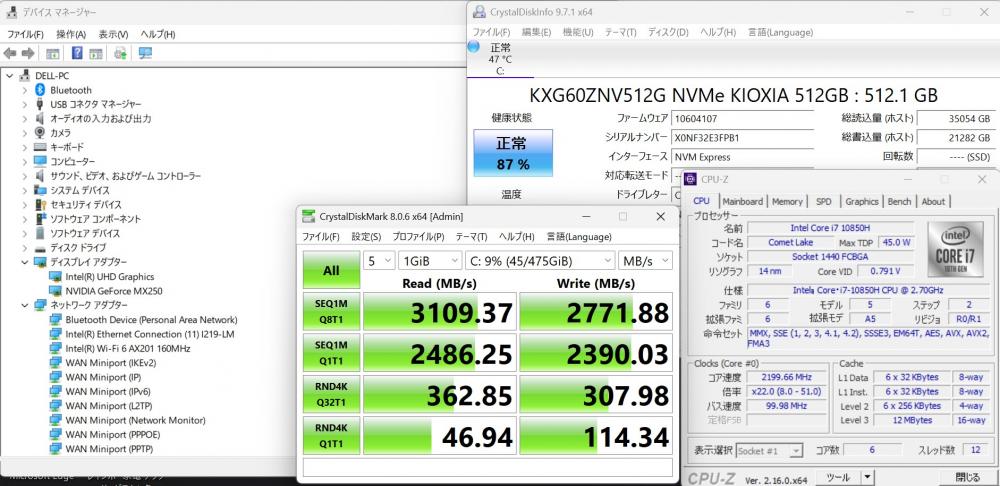1000x486 pixels.
Task: Select WAN Miniport (IKEv2) device
Action: 110,363
